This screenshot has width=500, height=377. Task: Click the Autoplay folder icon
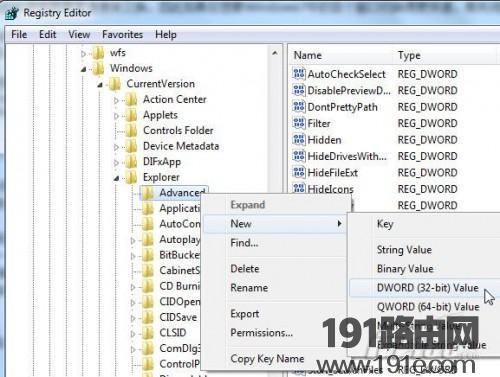tap(148, 240)
